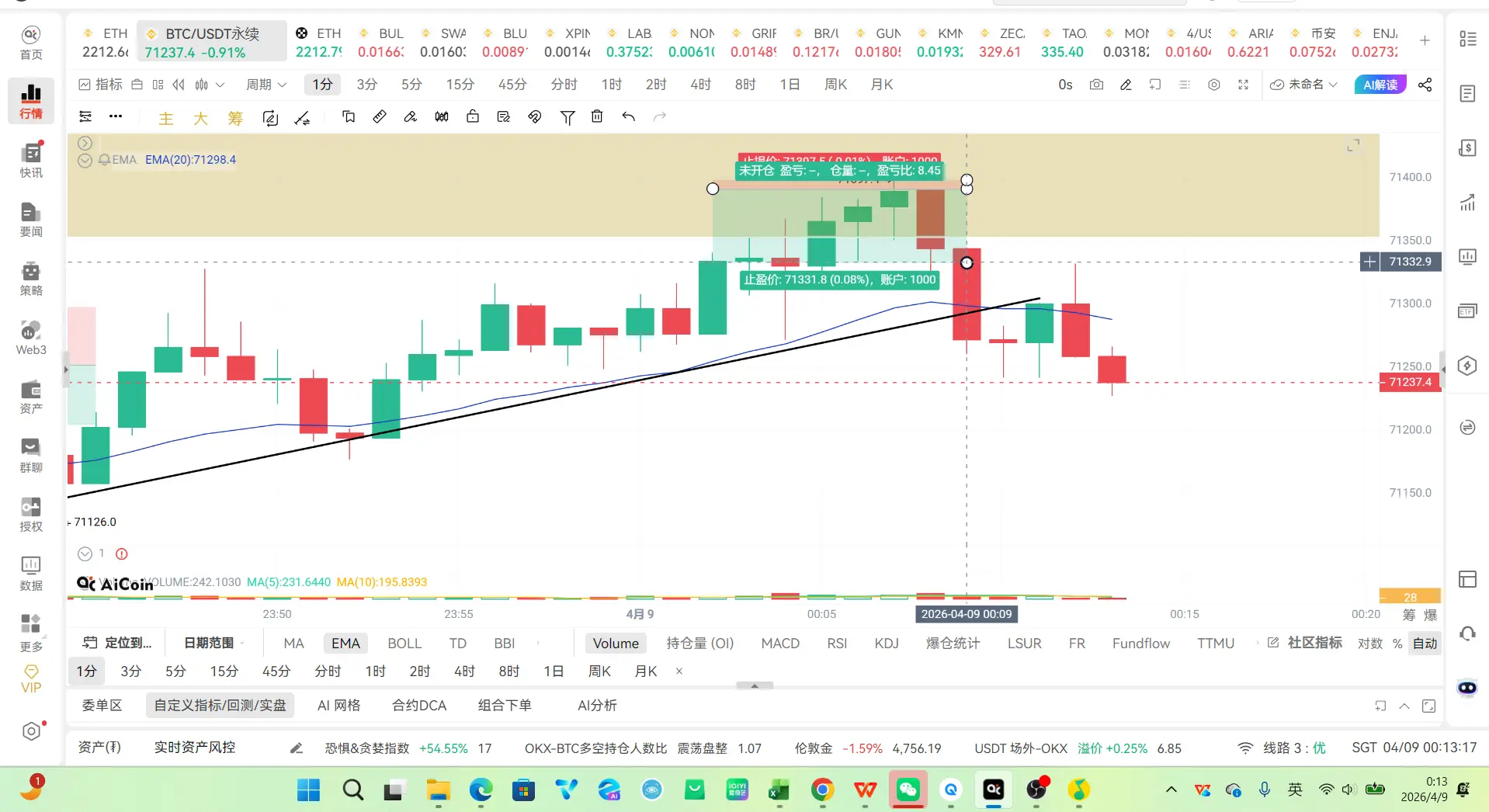Click the magnet snap tool icon
The width and height of the screenshot is (1489, 812).
click(535, 116)
